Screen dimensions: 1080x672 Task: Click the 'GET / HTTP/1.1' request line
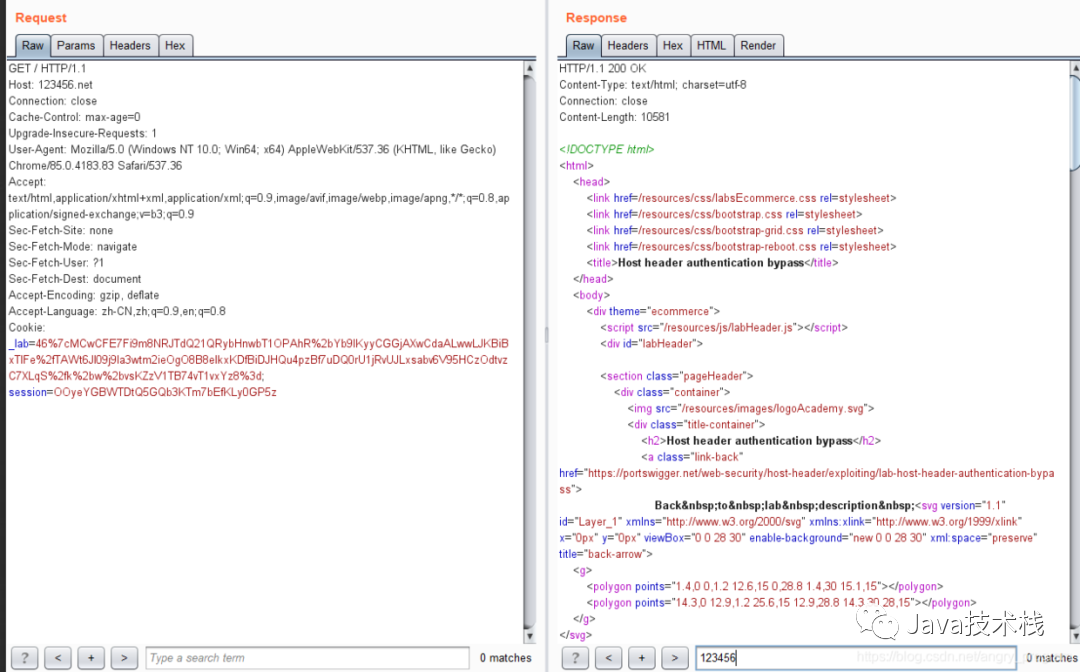47,68
